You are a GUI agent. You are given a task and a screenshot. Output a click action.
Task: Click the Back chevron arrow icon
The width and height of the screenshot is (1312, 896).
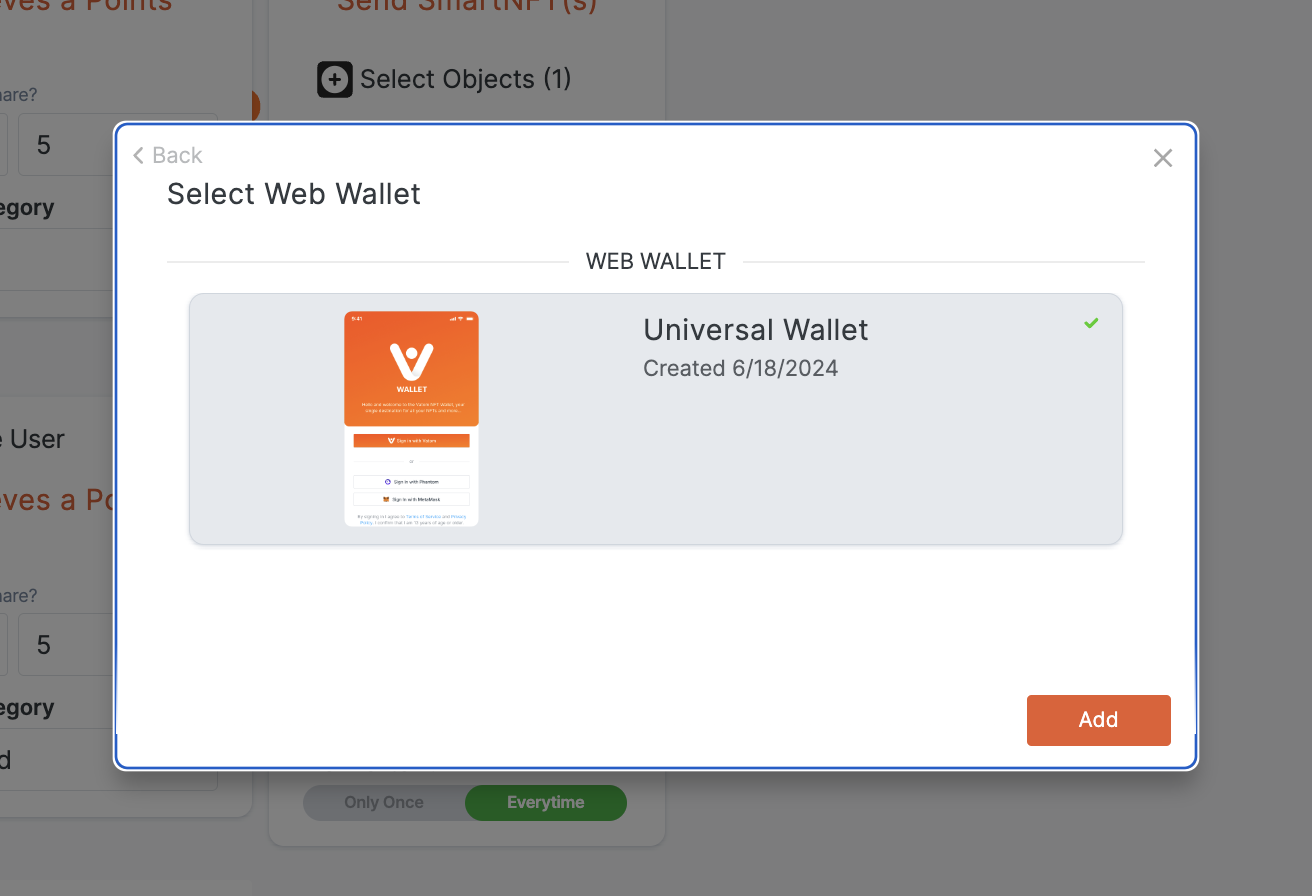click(x=139, y=155)
